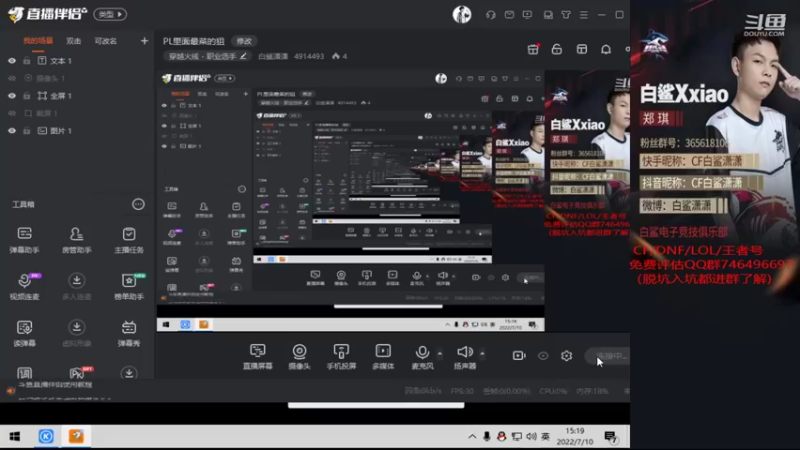
Task: Hide the 文本 1 layer
Action: click(x=12, y=61)
